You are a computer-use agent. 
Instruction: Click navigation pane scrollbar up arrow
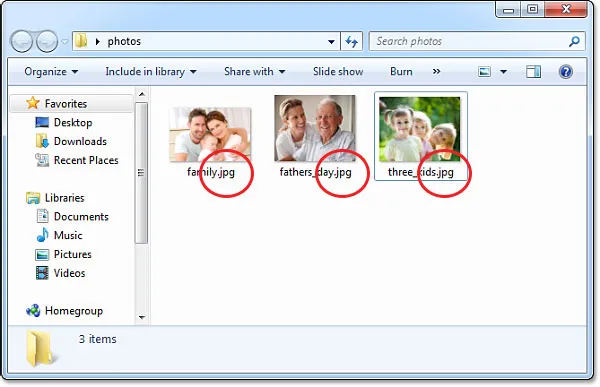tap(142, 94)
